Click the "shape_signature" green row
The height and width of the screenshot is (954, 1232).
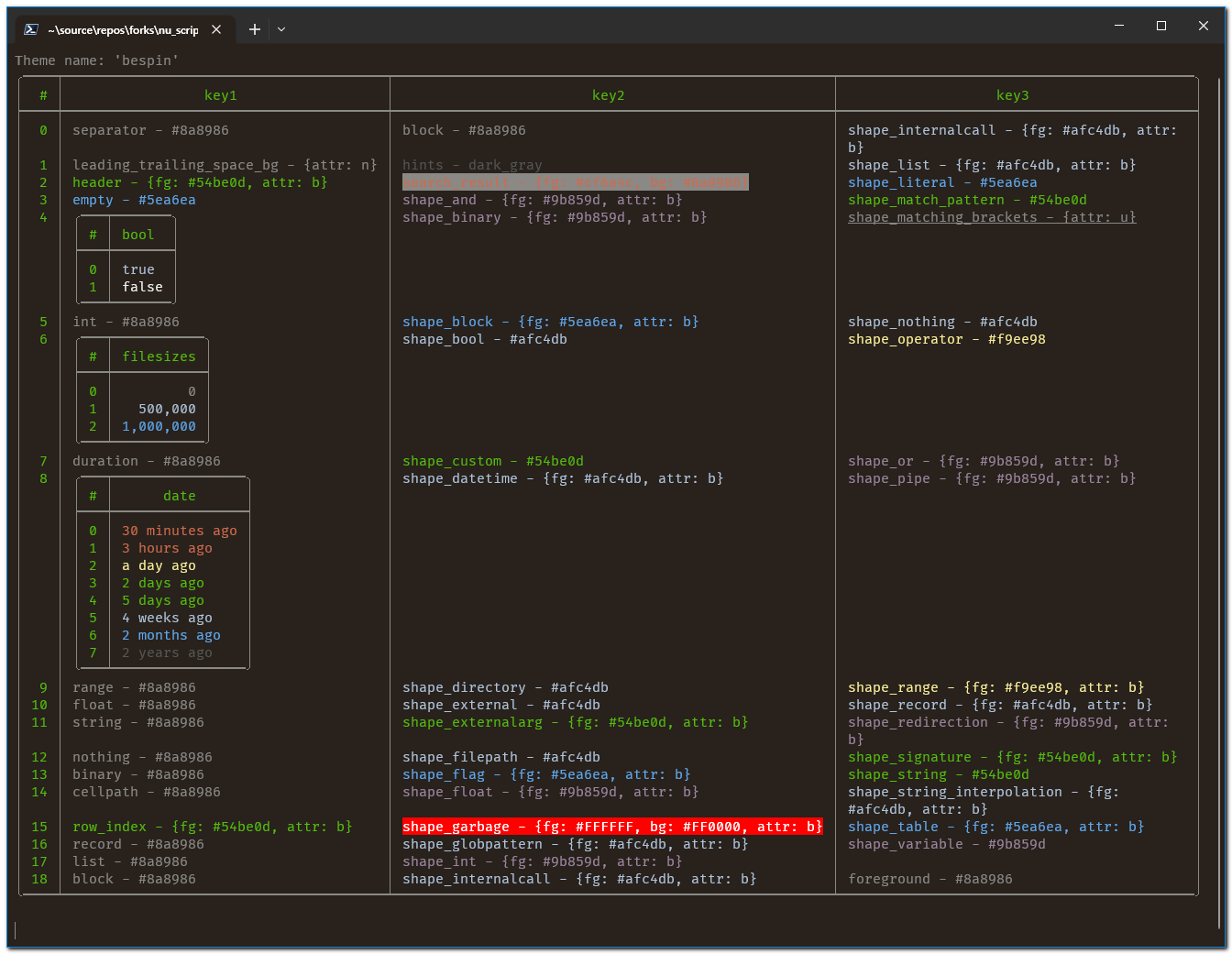click(x=1013, y=757)
